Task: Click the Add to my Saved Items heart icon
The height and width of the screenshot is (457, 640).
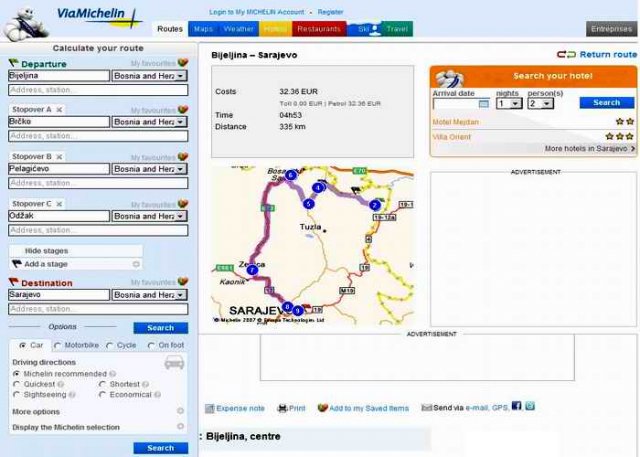Action: click(322, 408)
